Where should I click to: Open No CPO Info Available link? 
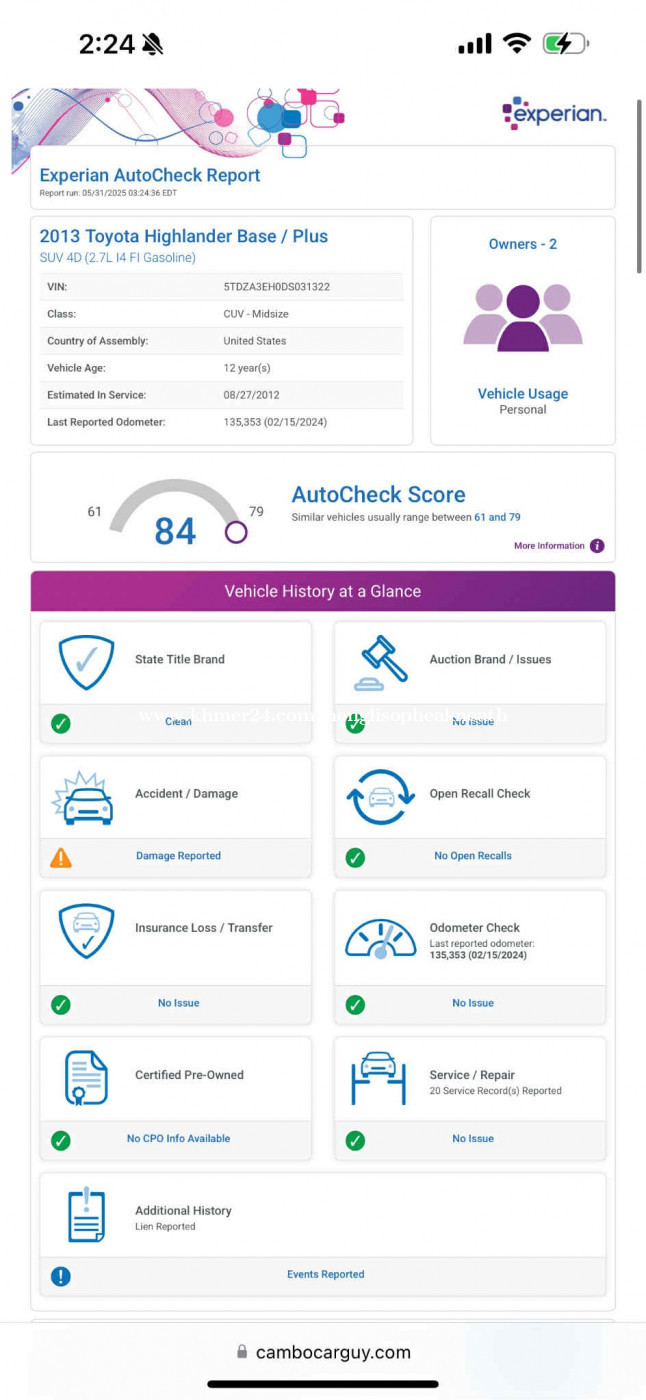(178, 1139)
